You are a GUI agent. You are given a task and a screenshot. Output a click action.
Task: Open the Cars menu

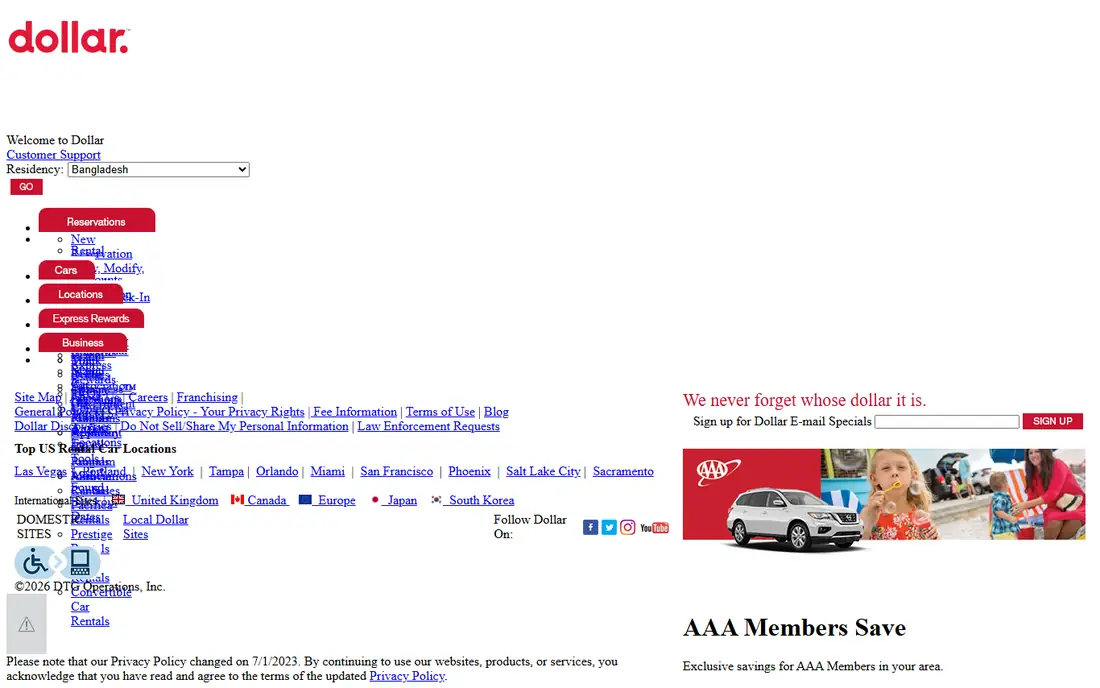coord(66,270)
